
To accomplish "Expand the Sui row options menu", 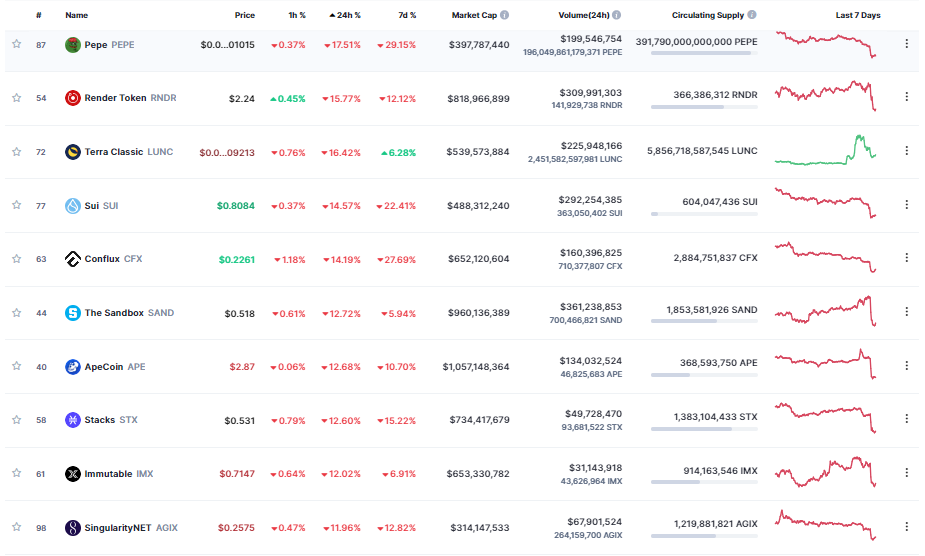I will pyautogui.click(x=907, y=204).
